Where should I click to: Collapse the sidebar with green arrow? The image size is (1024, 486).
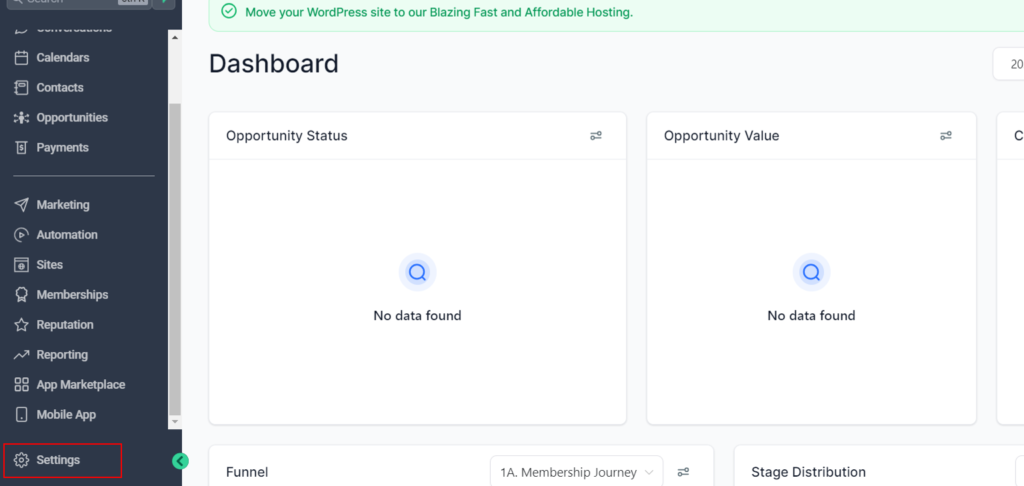coord(180,461)
